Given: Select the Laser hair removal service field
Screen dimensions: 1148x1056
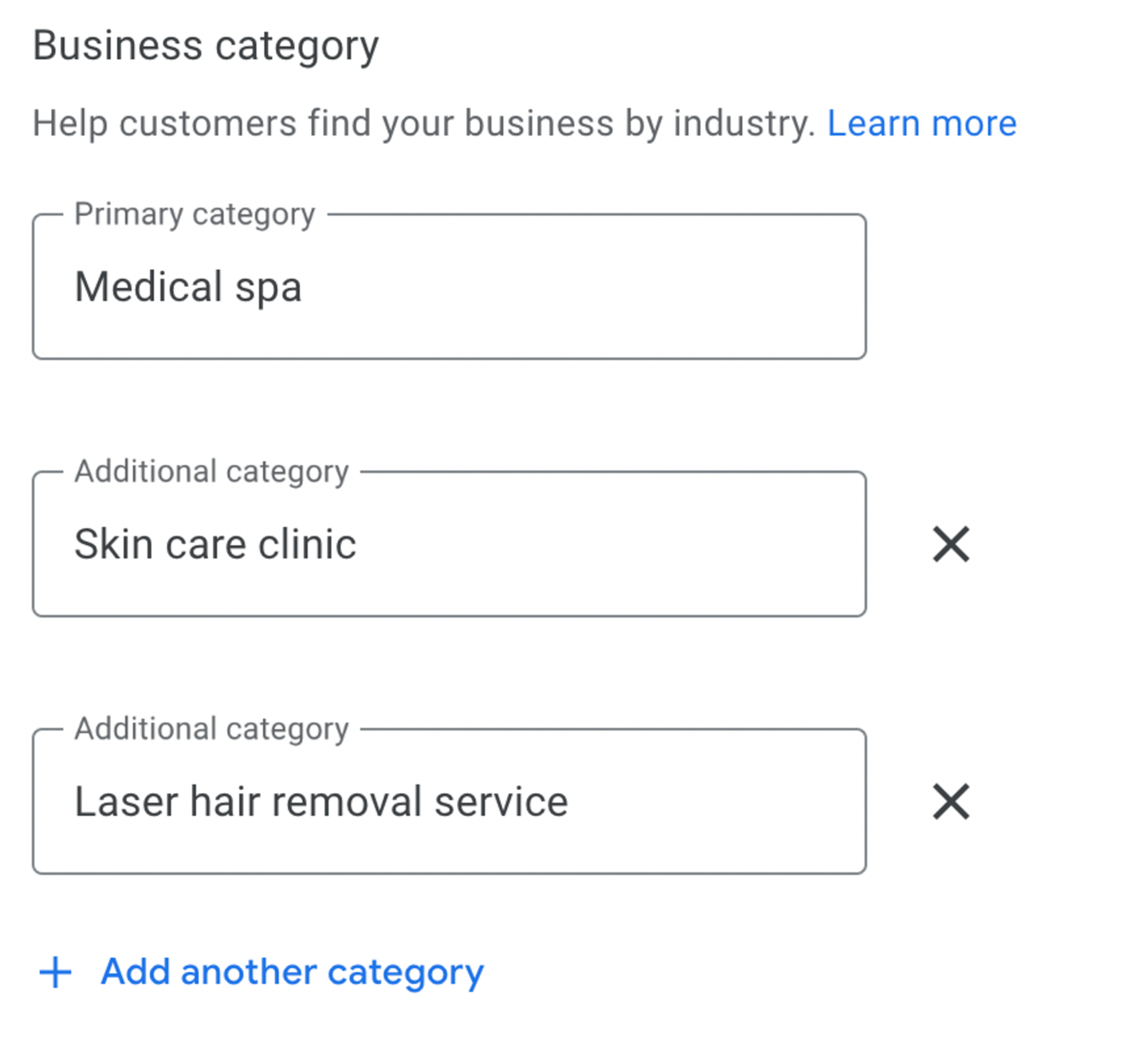Looking at the screenshot, I should tap(449, 801).
